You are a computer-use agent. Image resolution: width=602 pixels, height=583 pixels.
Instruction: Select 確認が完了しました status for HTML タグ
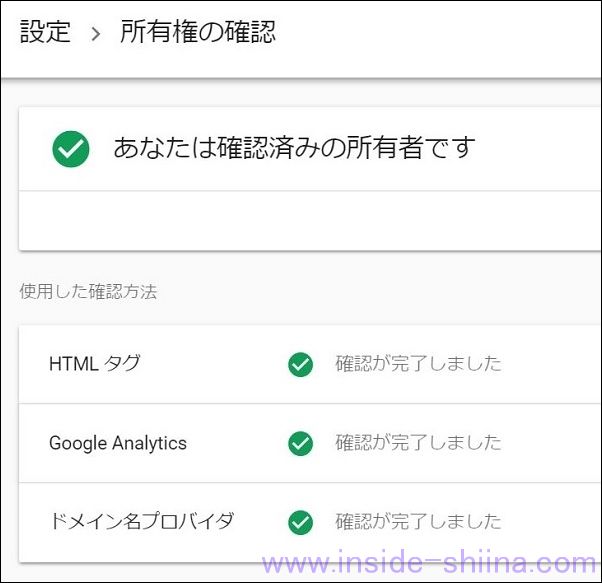coord(418,363)
